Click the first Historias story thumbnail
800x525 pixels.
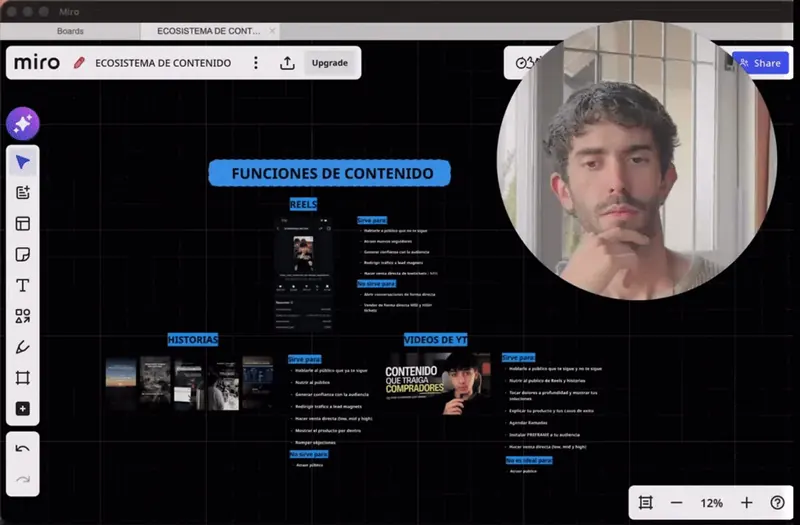pos(121,383)
